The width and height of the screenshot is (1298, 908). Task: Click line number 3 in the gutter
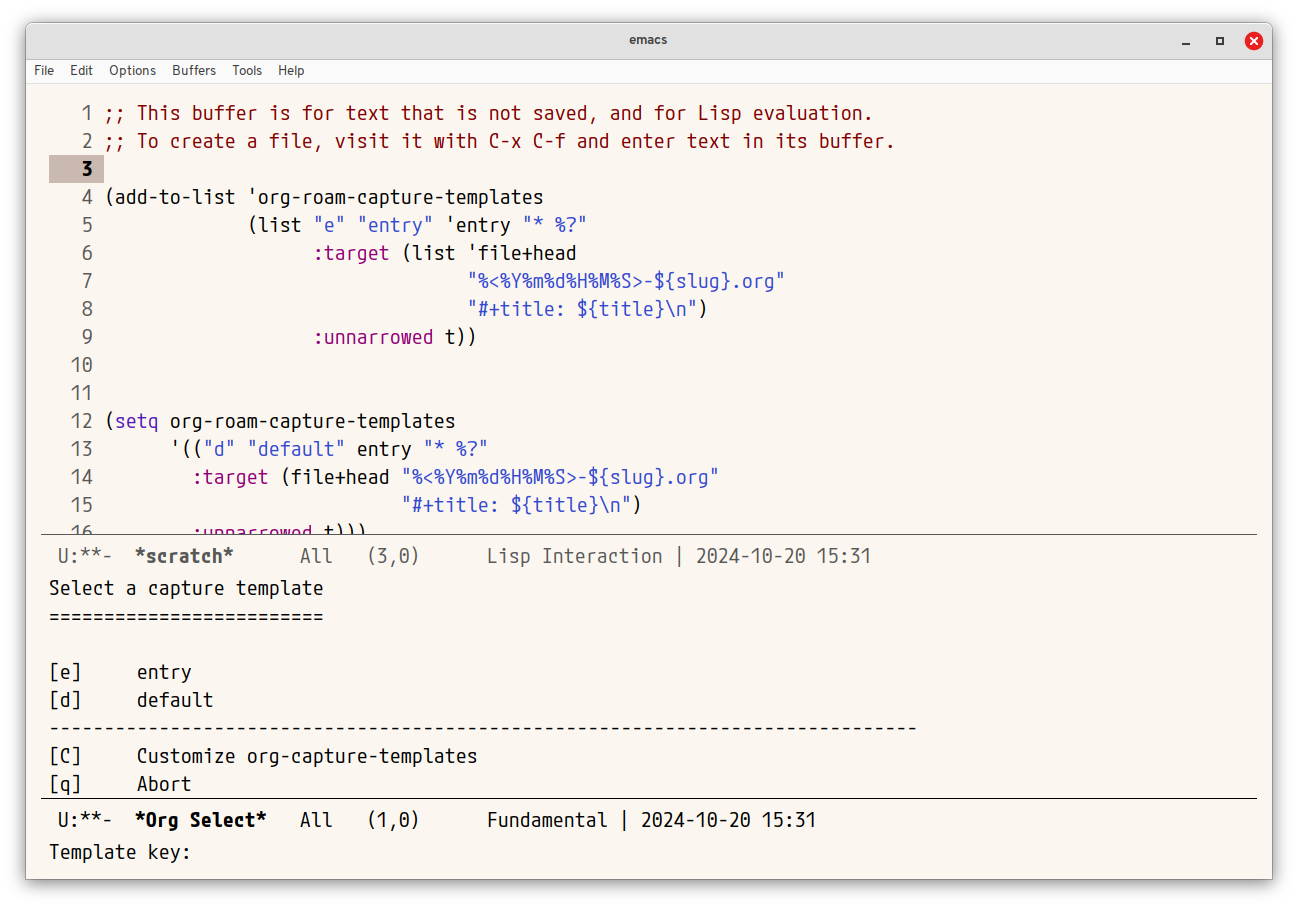(87, 169)
